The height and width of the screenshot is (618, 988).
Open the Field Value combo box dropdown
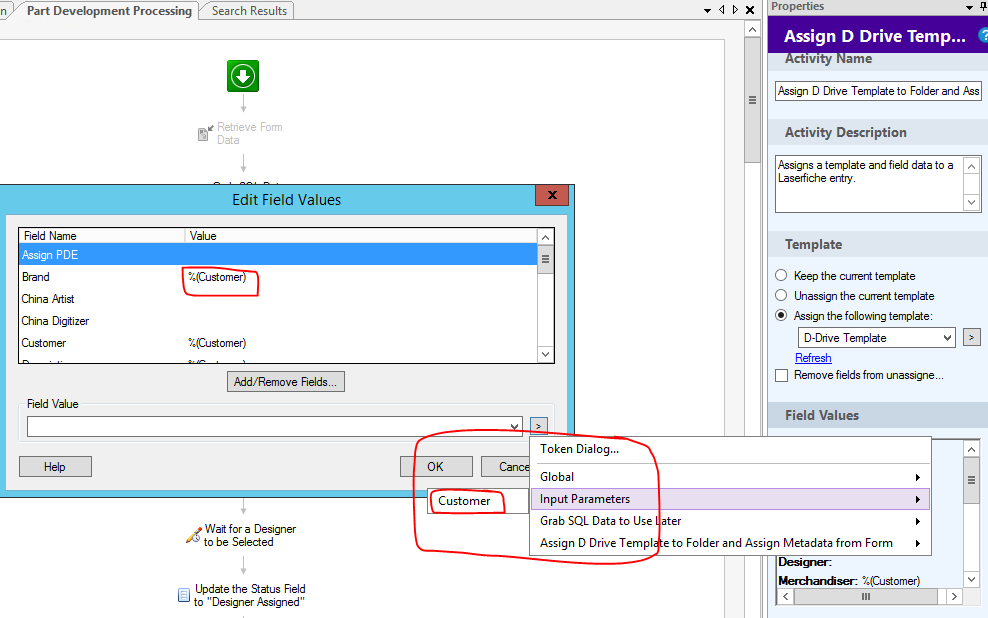[514, 426]
